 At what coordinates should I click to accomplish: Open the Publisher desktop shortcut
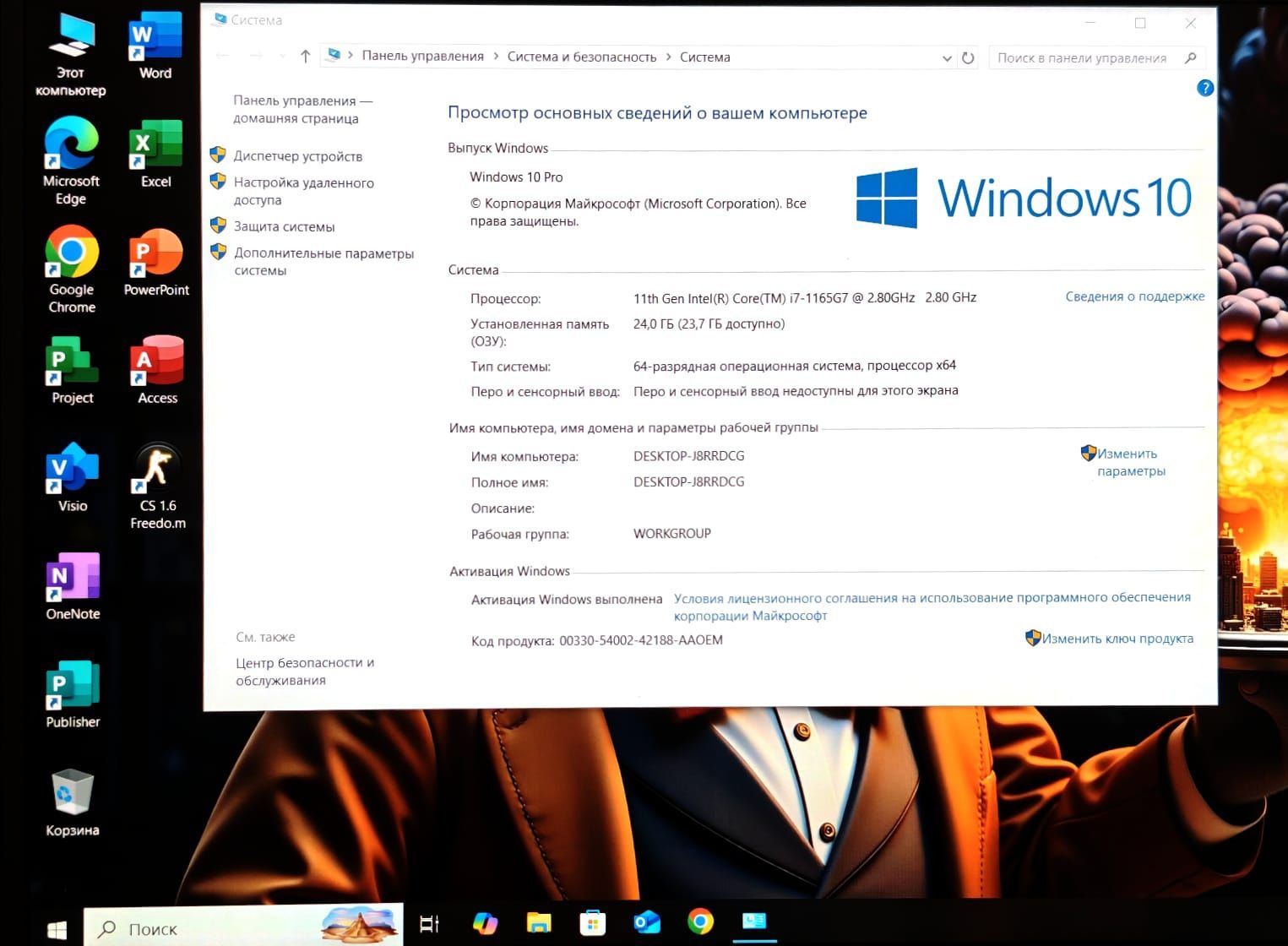point(73,694)
